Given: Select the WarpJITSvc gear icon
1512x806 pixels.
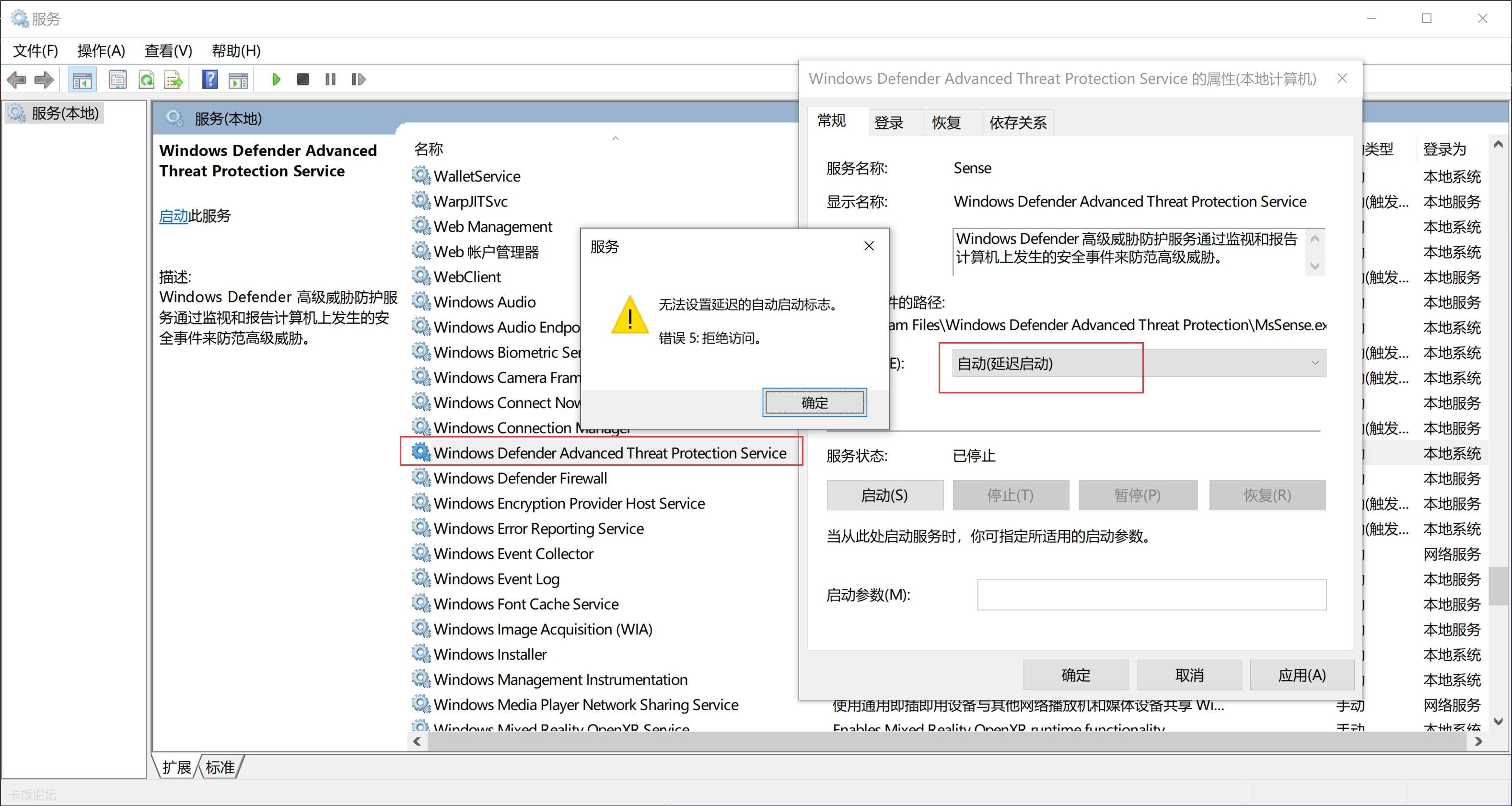Looking at the screenshot, I should 421,200.
